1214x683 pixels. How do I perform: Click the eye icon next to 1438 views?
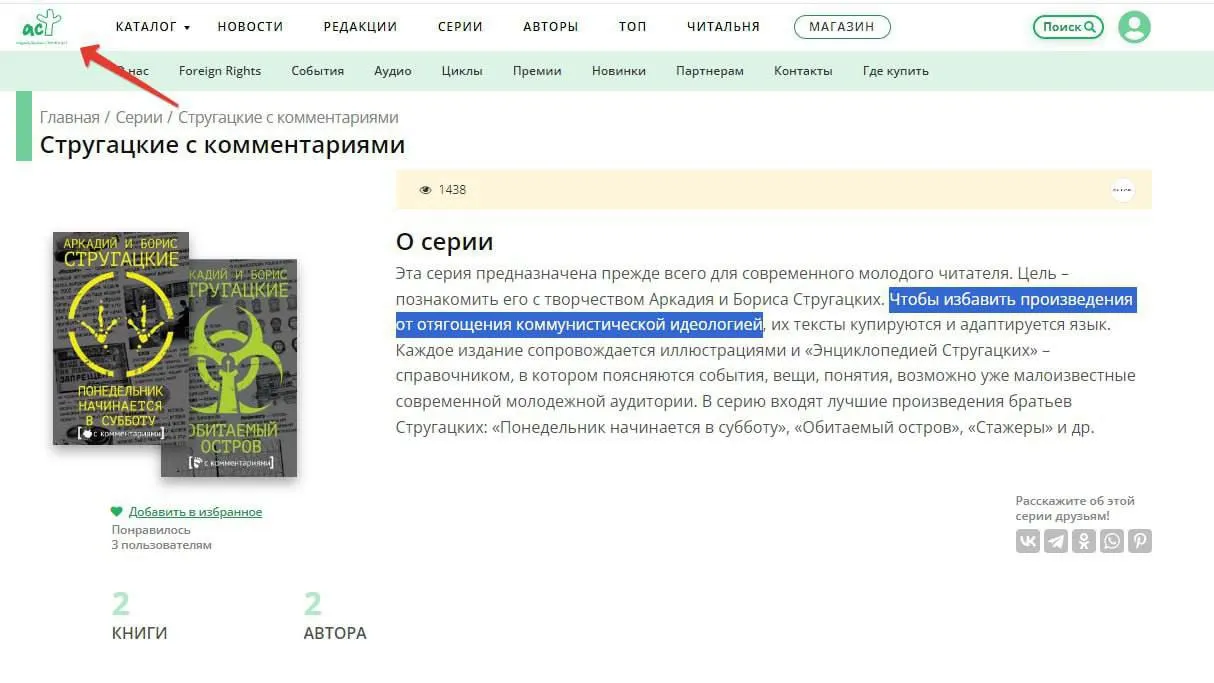[x=425, y=189]
